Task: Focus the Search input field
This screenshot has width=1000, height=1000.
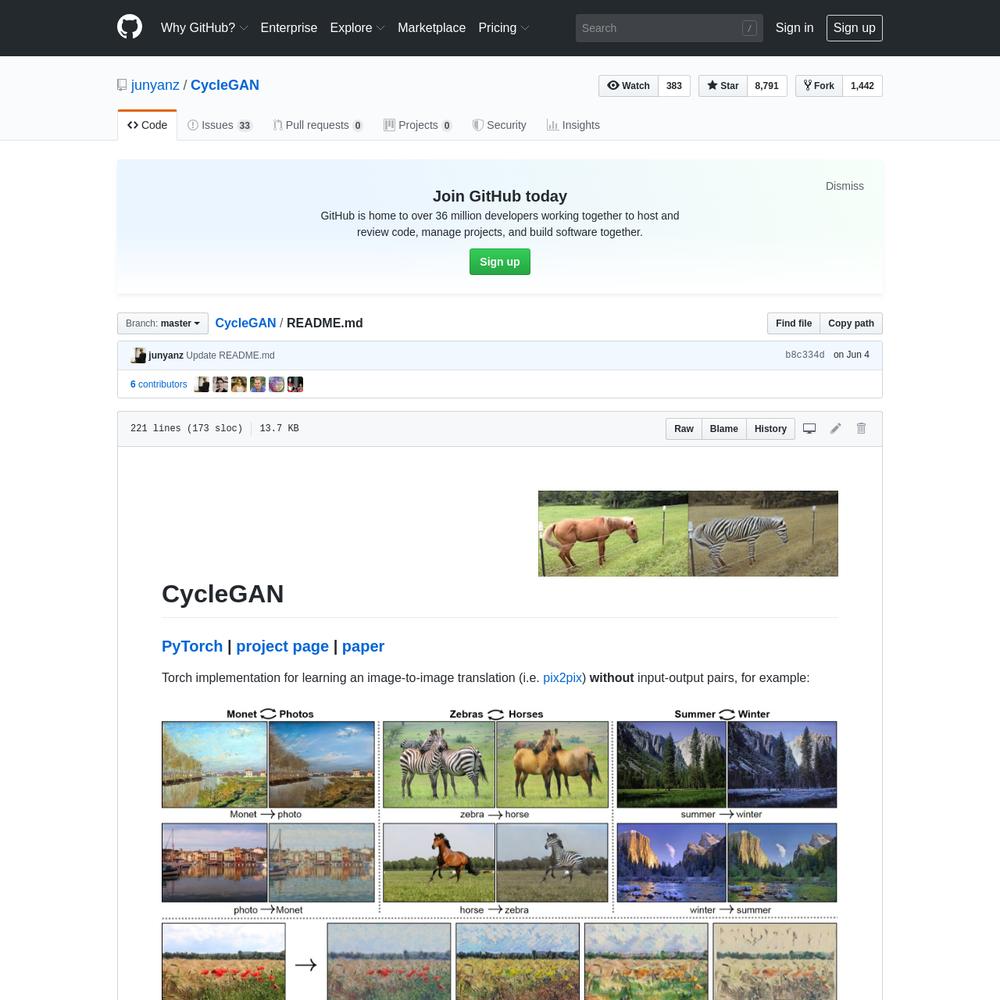Action: [669, 28]
